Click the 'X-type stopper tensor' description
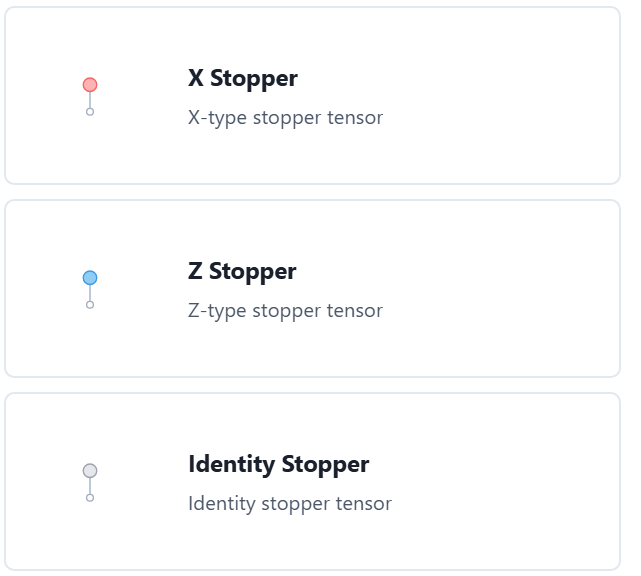641x576 pixels. coord(285,118)
